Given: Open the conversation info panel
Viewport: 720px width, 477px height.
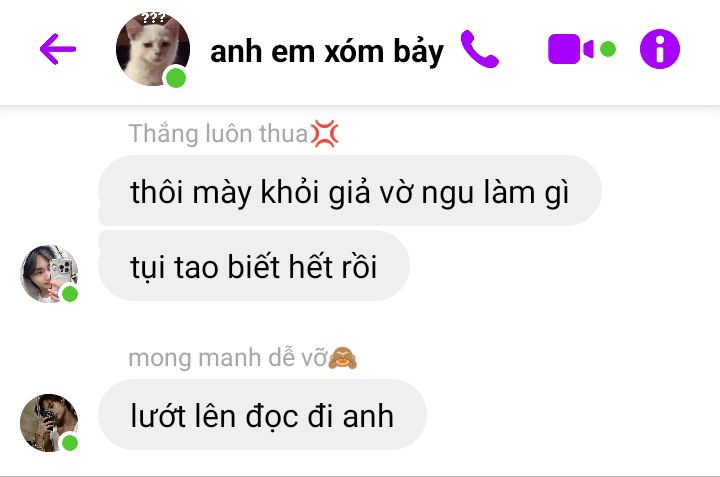Looking at the screenshot, I should 660,49.
